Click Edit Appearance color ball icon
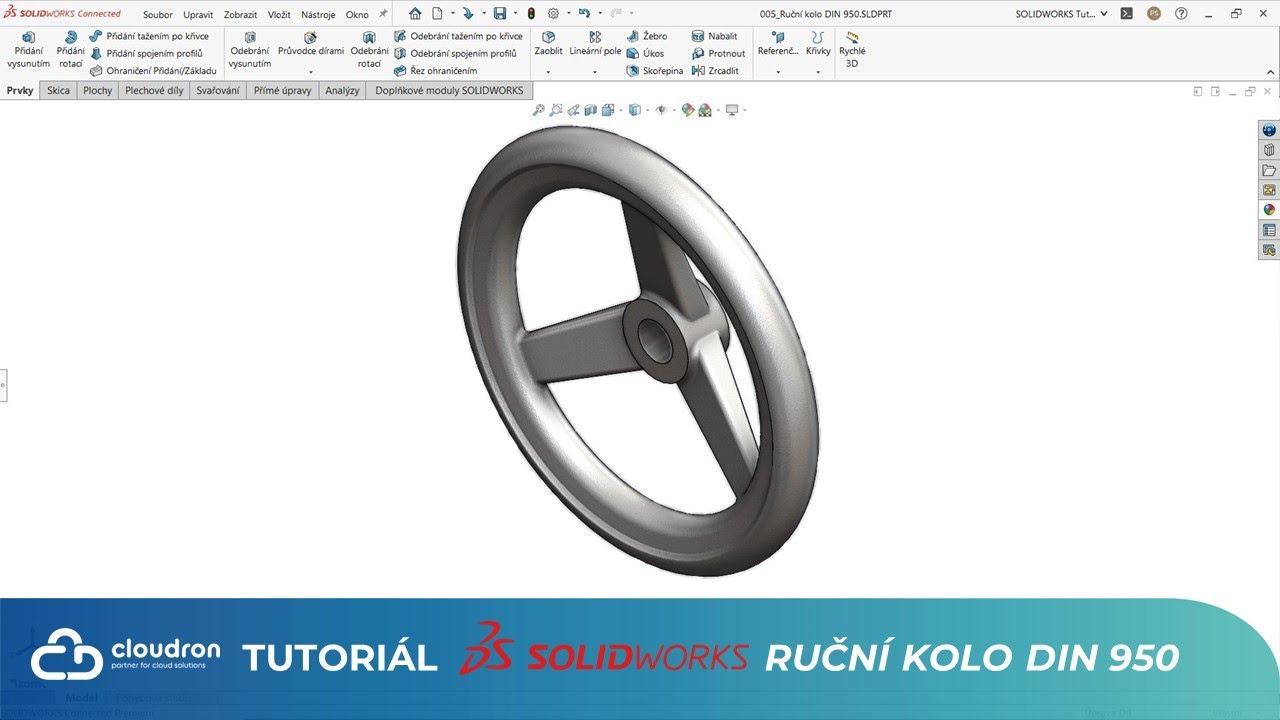The height and width of the screenshot is (720, 1280). (688, 110)
